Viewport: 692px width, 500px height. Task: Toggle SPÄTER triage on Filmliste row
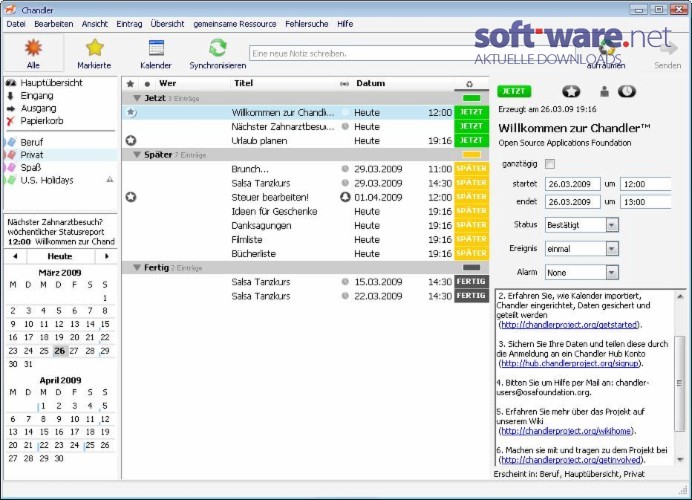click(471, 239)
